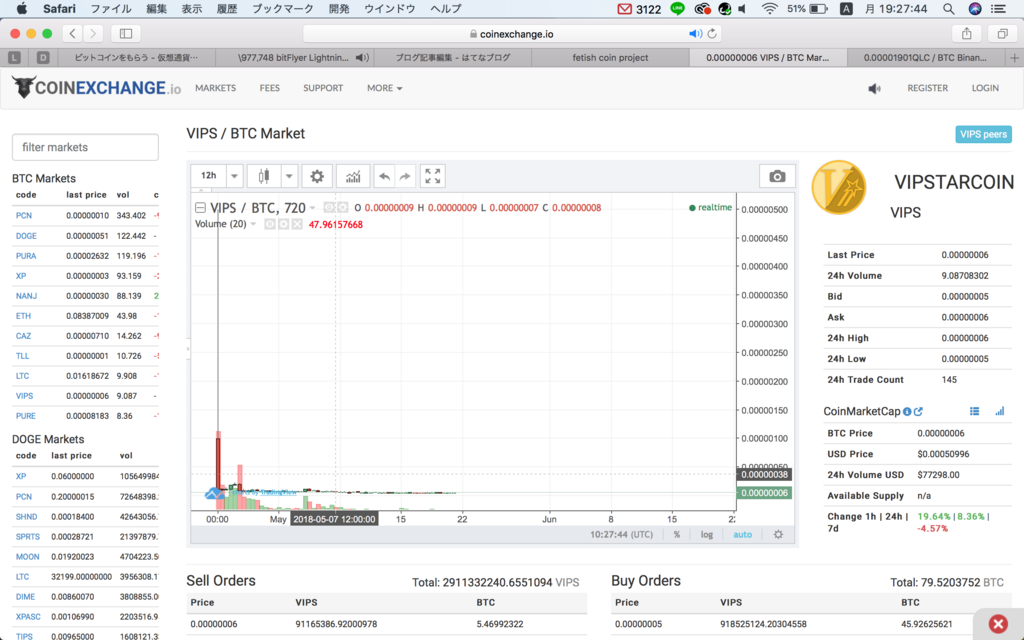Expand the VIPS / BTC, 720 title arrow
Viewport: 1024px width, 640px height.
point(312,208)
